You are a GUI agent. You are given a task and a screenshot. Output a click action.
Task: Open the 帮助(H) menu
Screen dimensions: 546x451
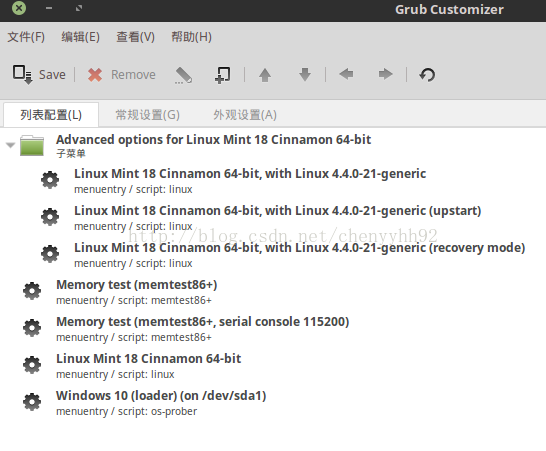[x=192, y=37]
